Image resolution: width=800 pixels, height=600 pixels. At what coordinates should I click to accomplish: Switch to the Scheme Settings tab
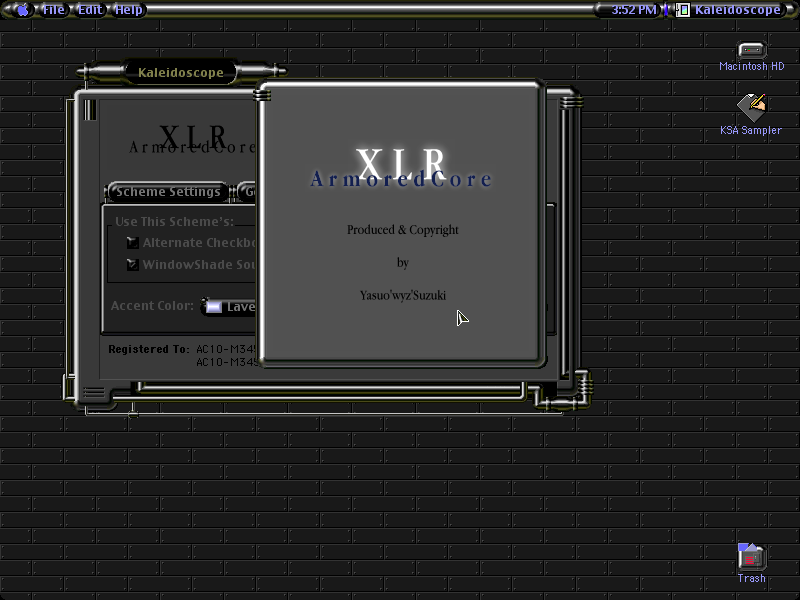[x=168, y=192]
